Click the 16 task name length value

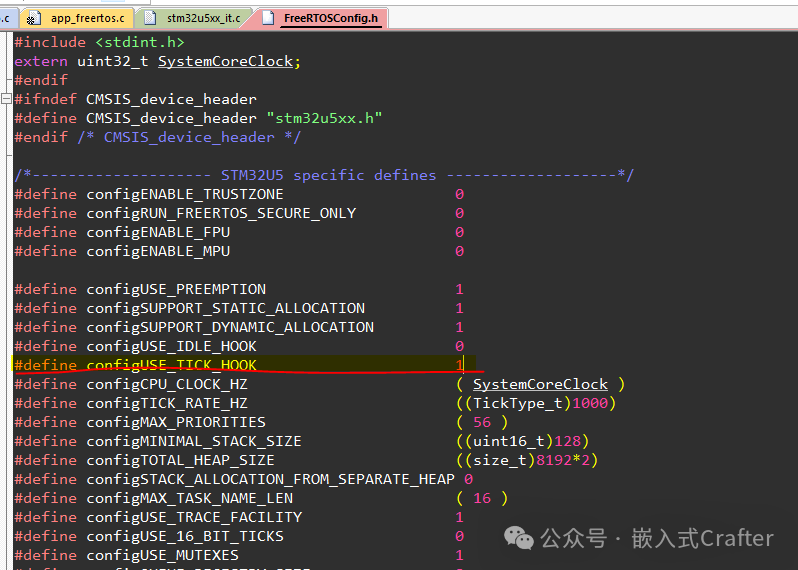[x=482, y=498]
